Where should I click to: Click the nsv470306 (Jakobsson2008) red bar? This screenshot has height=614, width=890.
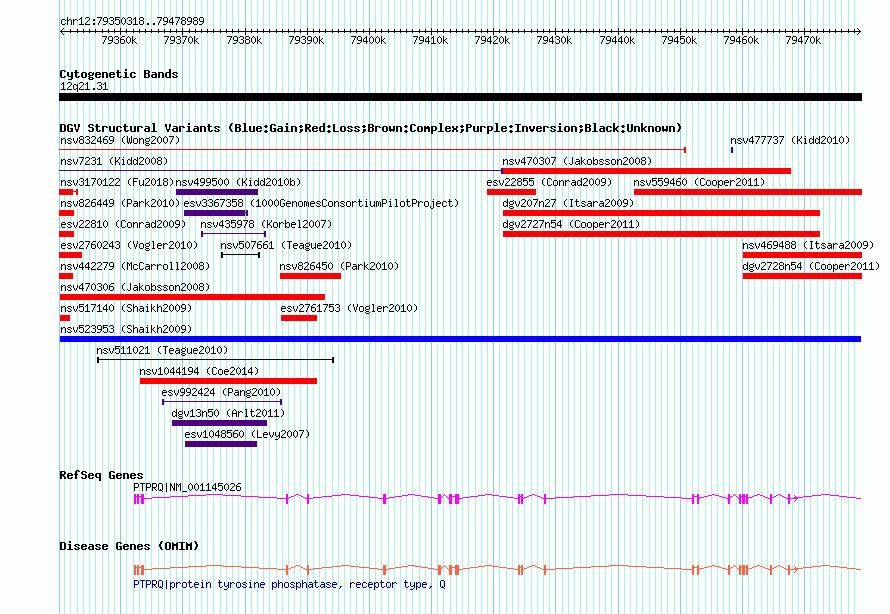(192, 297)
